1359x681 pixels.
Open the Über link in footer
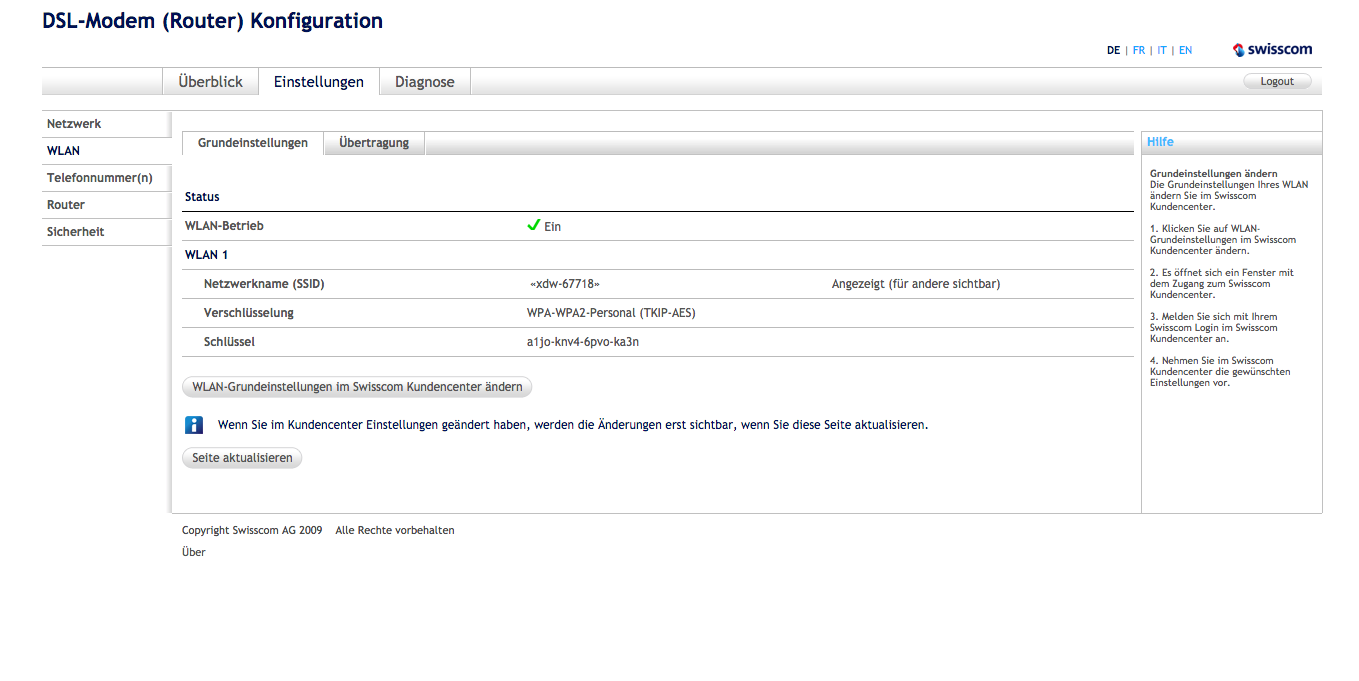194,552
